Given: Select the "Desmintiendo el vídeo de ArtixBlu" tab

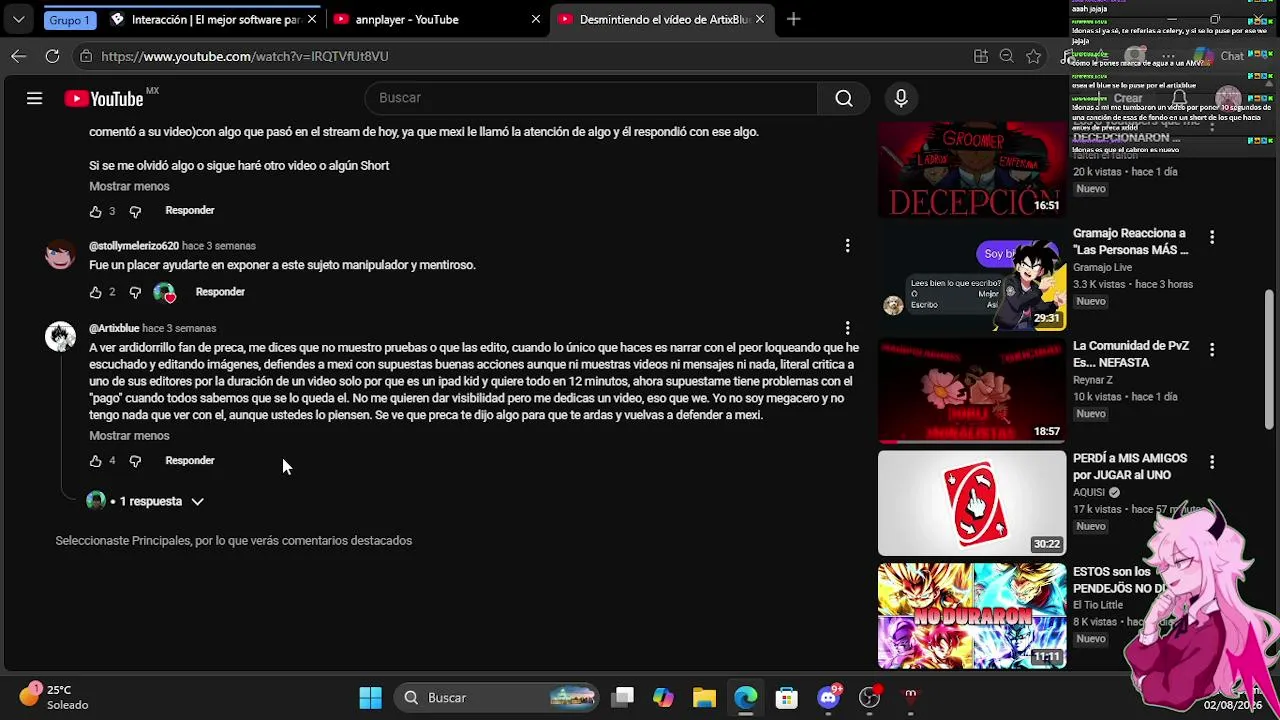Looking at the screenshot, I should coord(662,19).
